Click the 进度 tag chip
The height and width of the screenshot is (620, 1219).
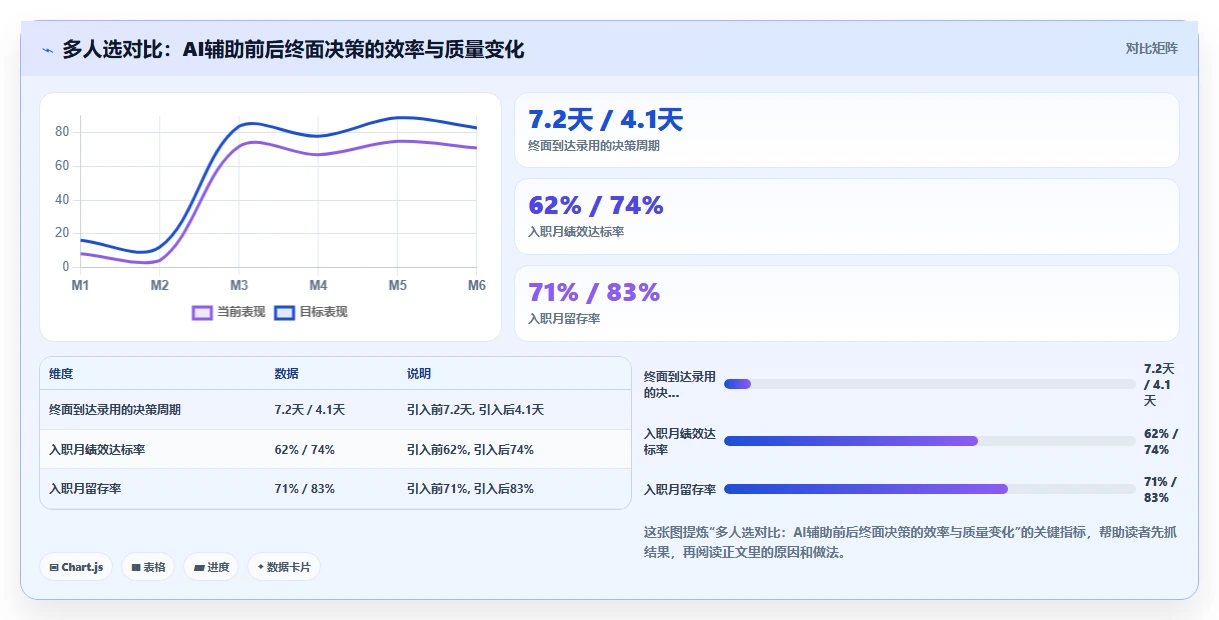tap(211, 567)
